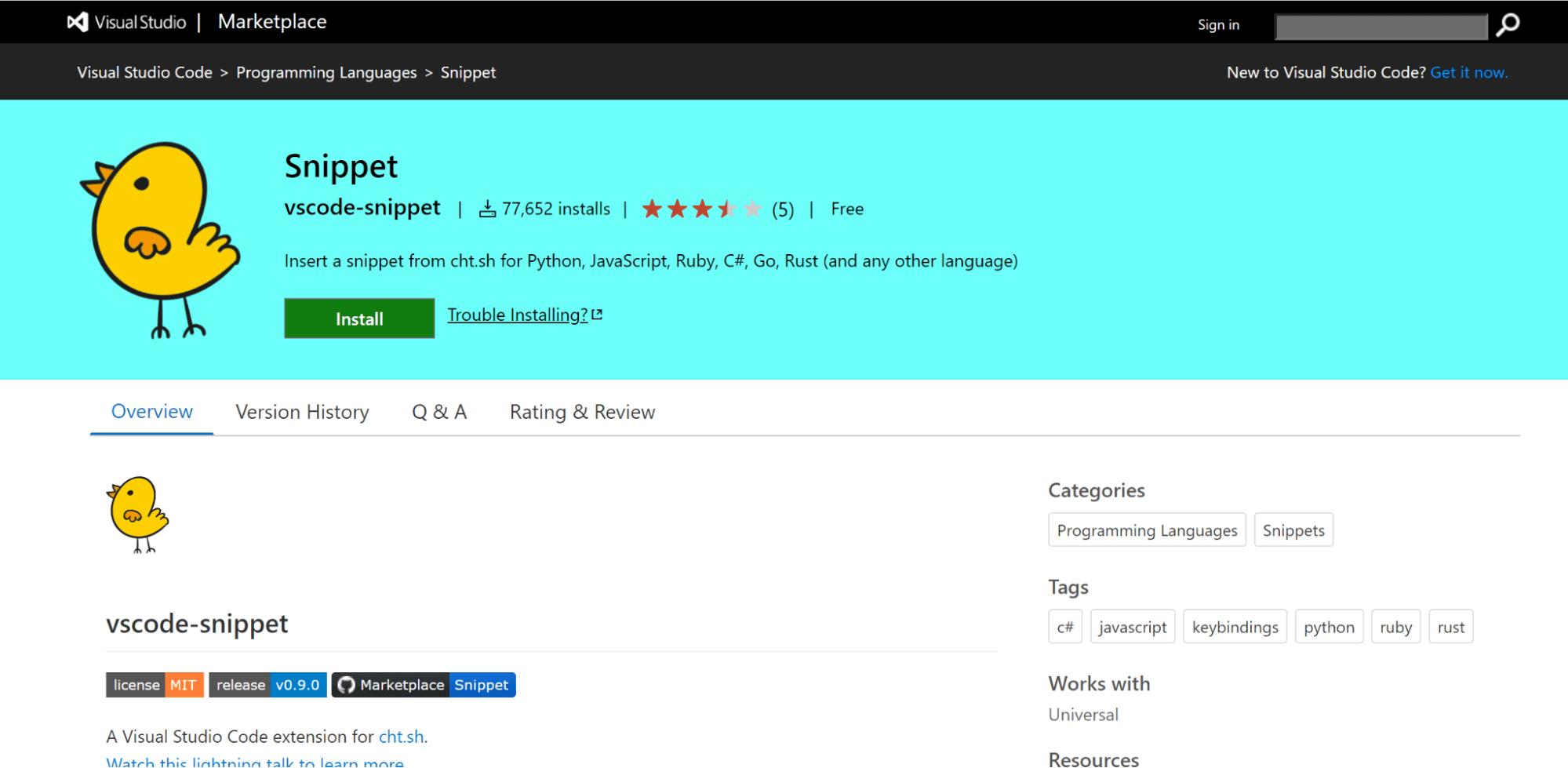Switch to the Q & A tab

click(439, 412)
